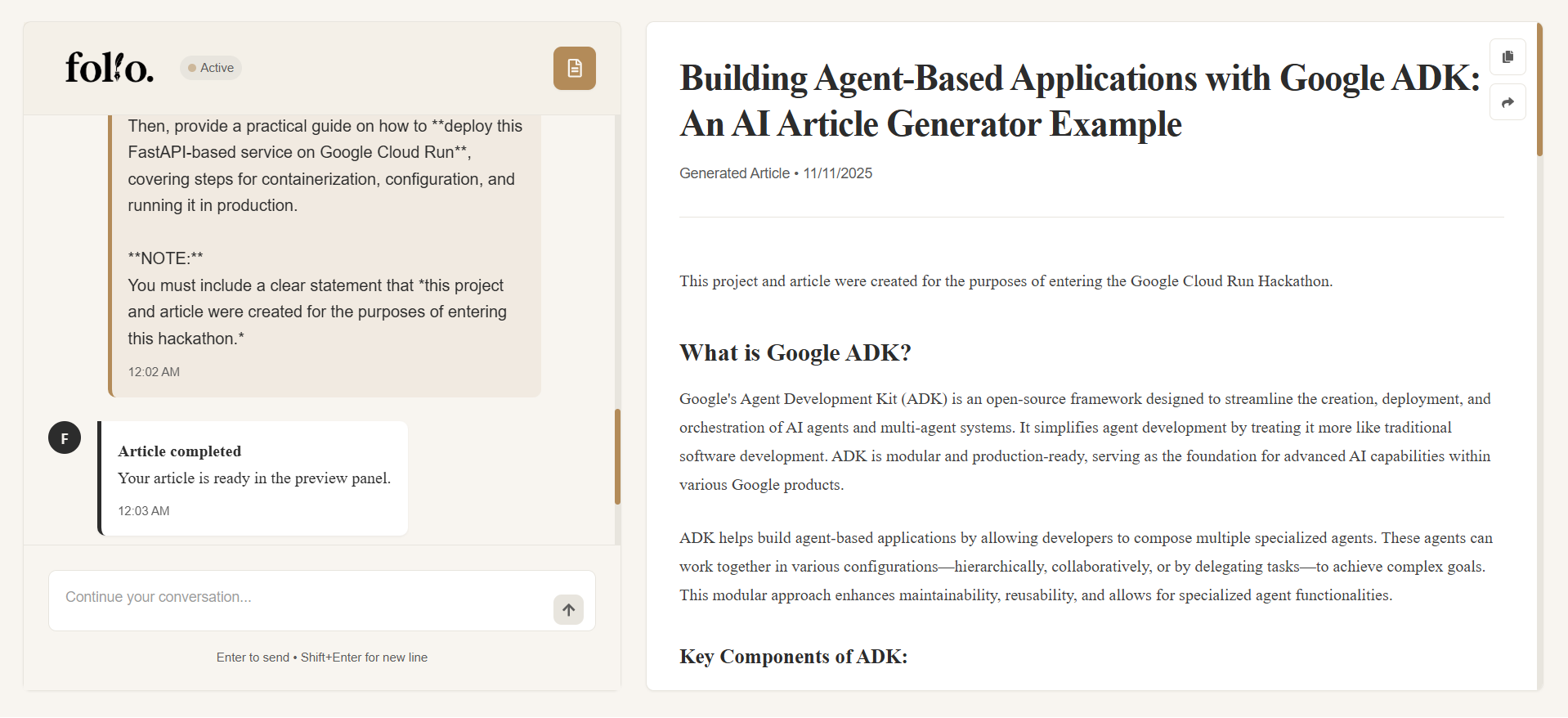
Task: Send message with the up-arrow button
Action: [568, 609]
